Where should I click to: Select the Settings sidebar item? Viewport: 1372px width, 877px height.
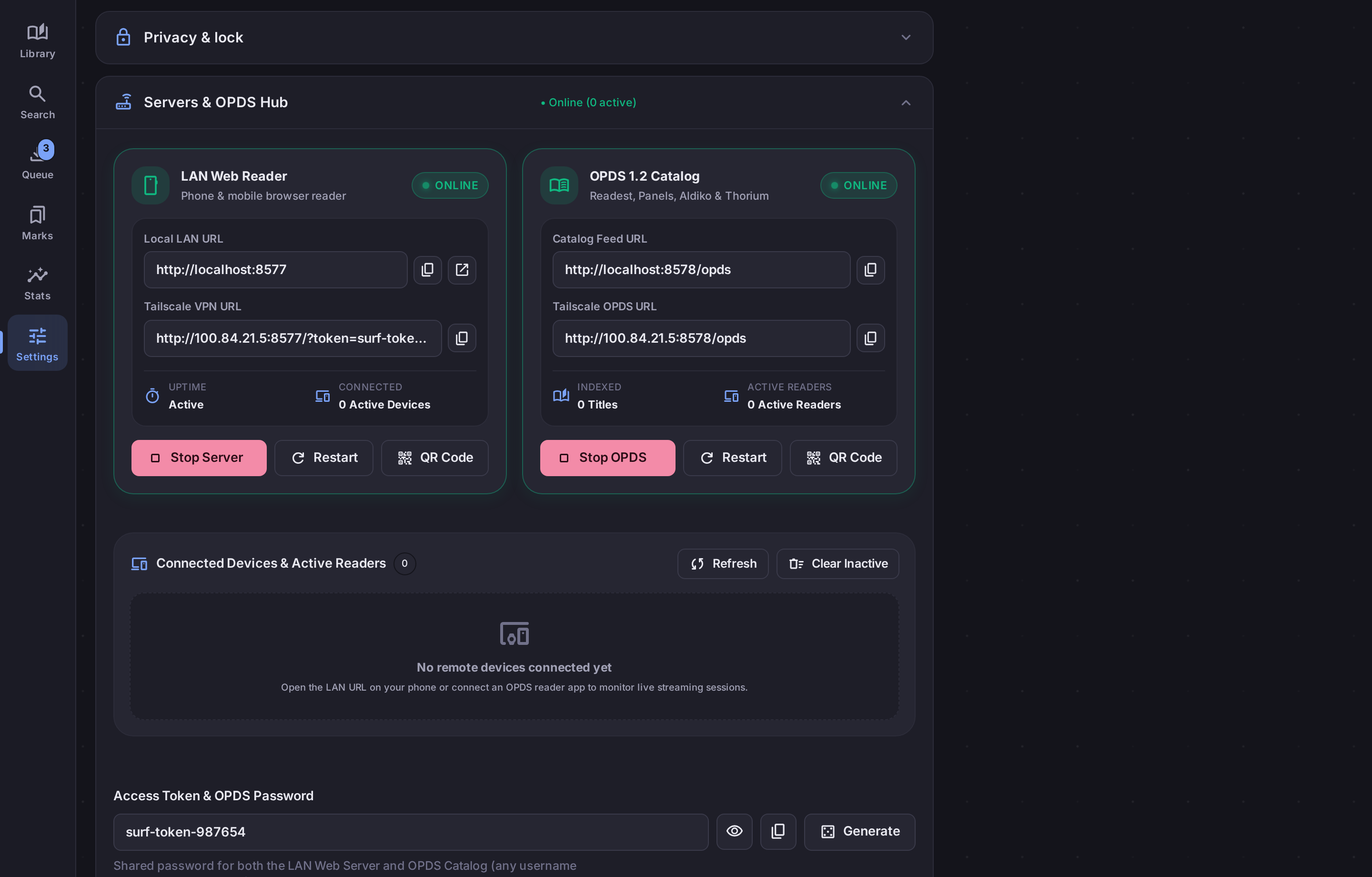(38, 343)
